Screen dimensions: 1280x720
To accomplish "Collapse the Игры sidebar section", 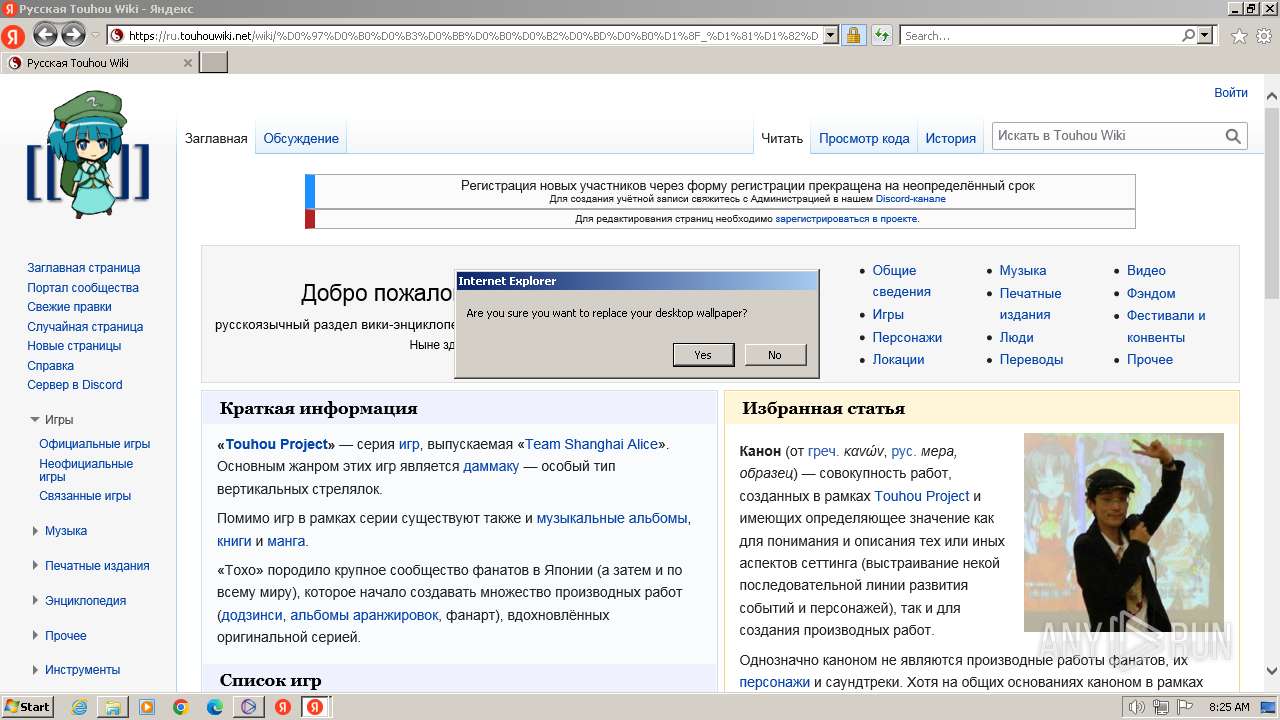I will [x=35, y=420].
